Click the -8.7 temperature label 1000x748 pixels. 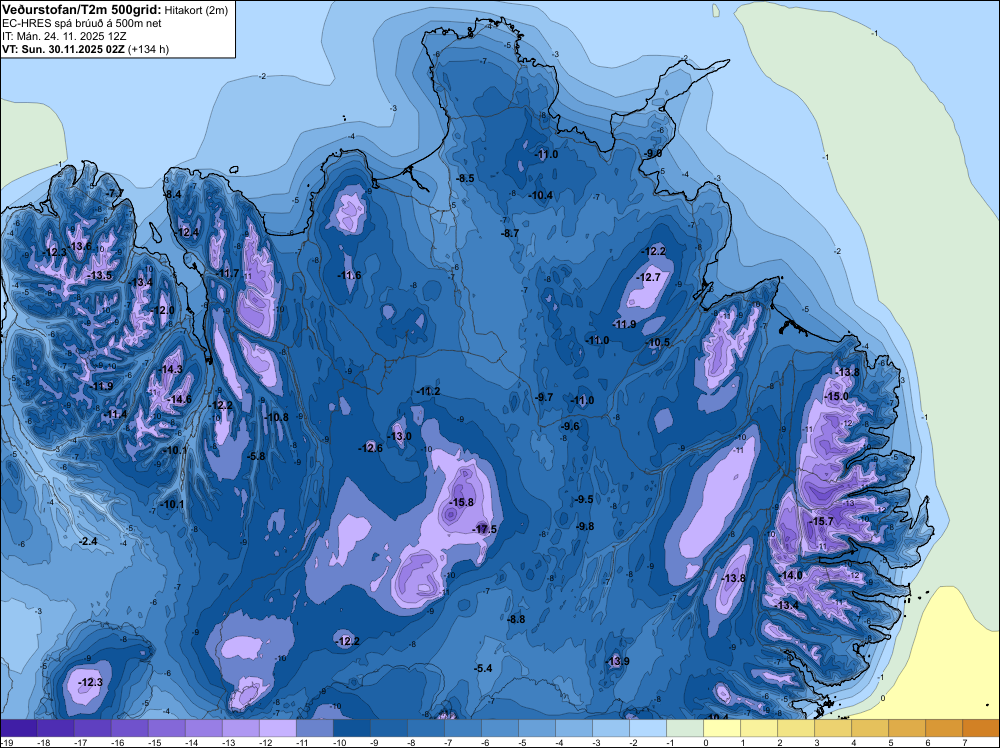coord(510,234)
